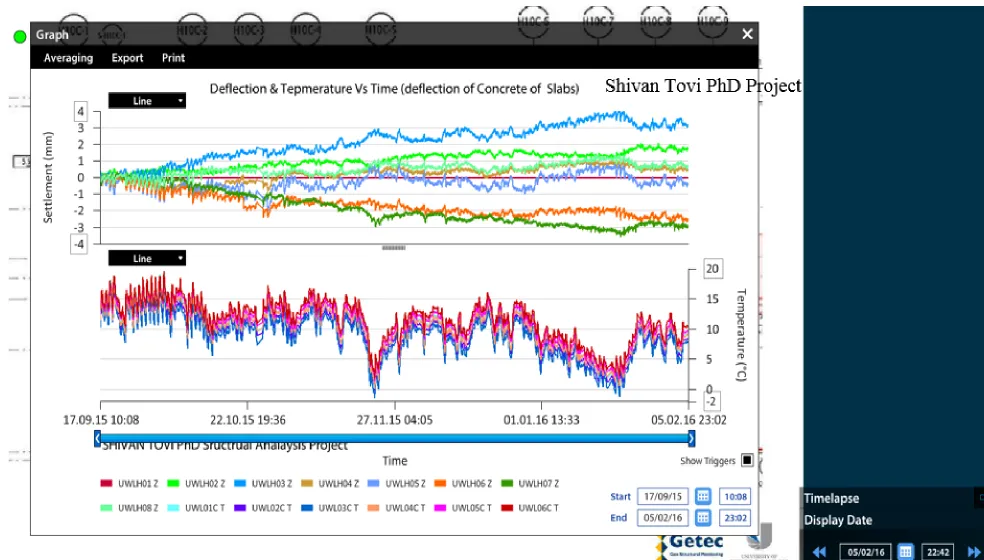Toggle UWLH06 Z series in legend
Image resolution: width=984 pixels, height=560 pixels.
click(x=463, y=483)
